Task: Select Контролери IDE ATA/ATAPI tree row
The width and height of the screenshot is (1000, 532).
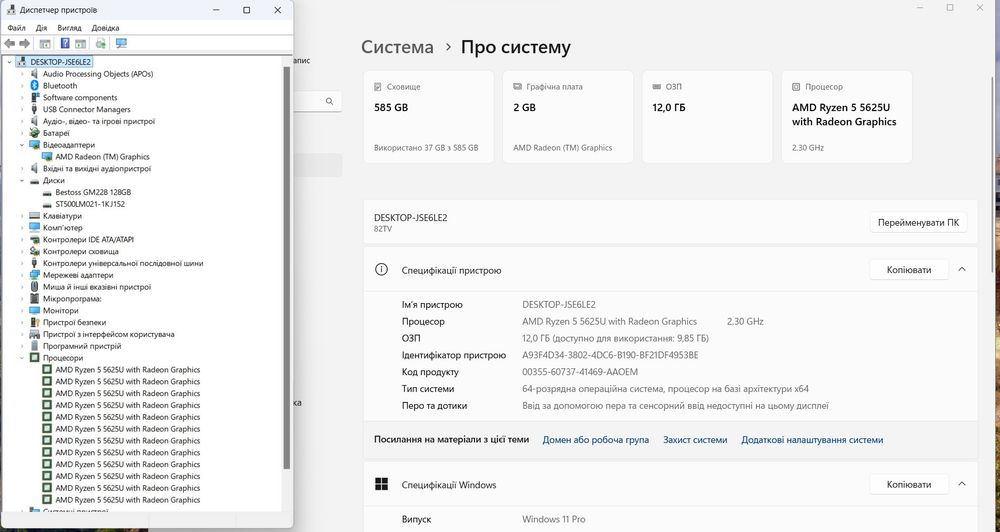Action: (88, 240)
